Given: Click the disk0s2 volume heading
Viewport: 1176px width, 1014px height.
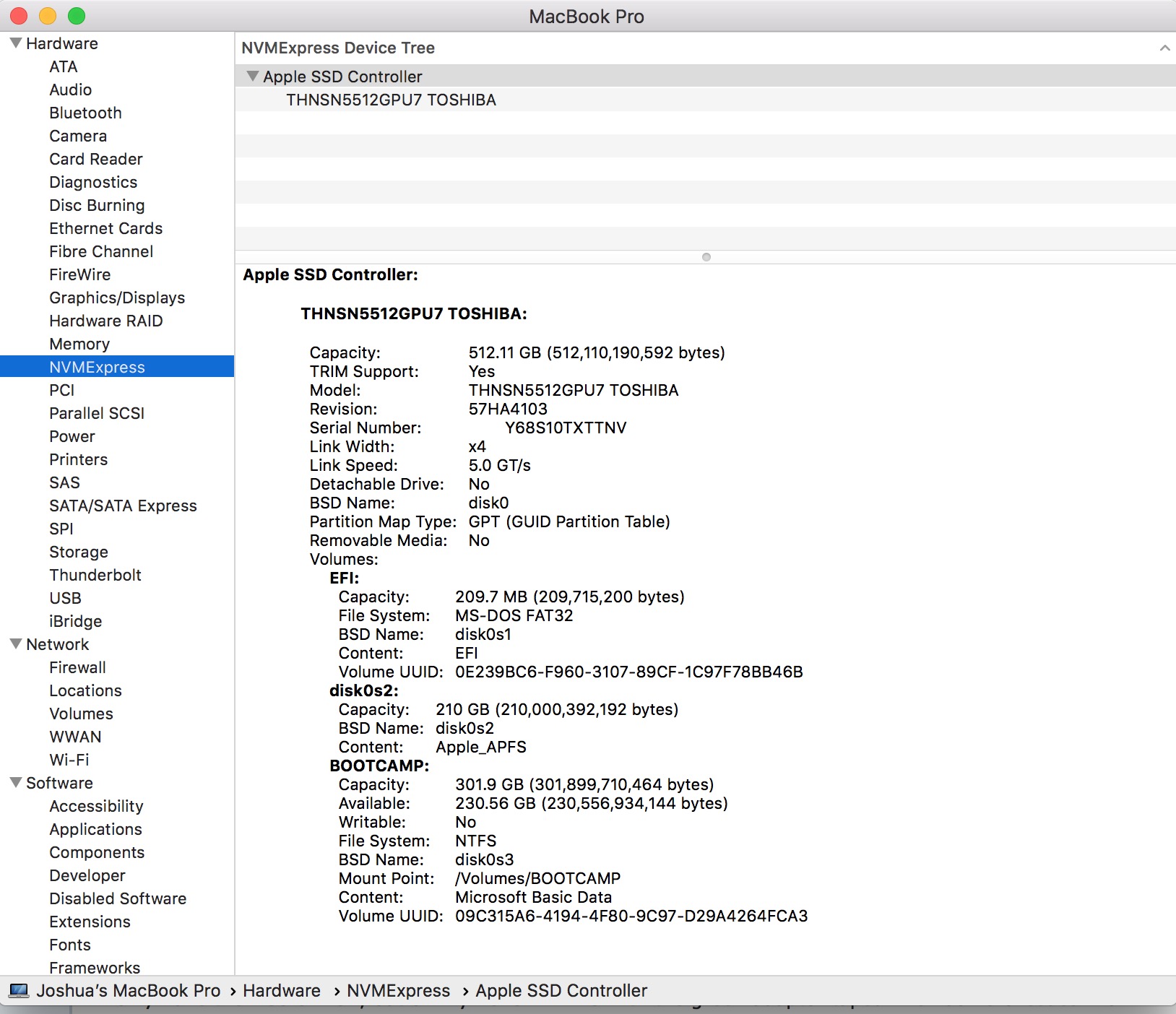Looking at the screenshot, I should [364, 690].
